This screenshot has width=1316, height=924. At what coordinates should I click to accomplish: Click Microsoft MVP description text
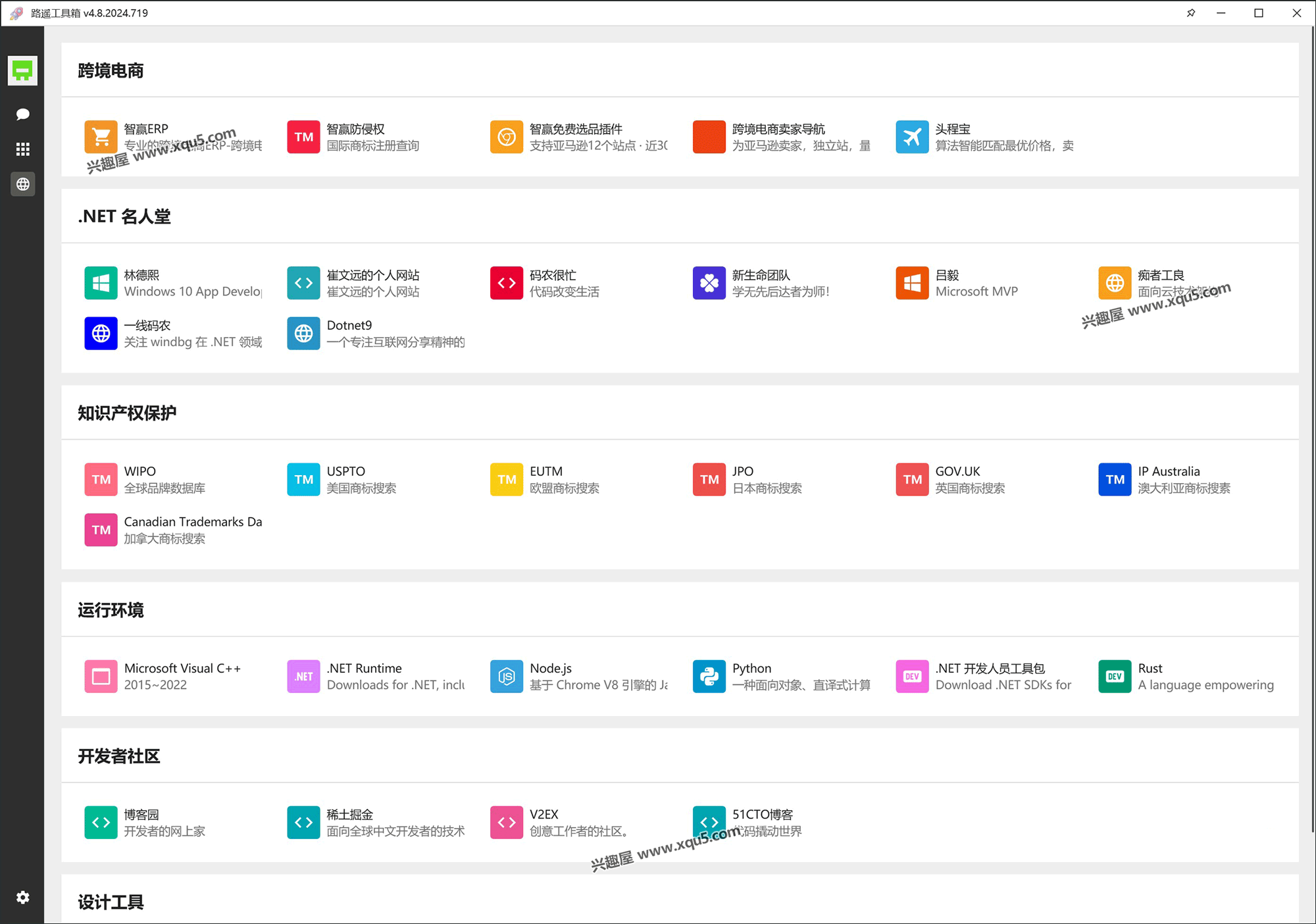(976, 292)
